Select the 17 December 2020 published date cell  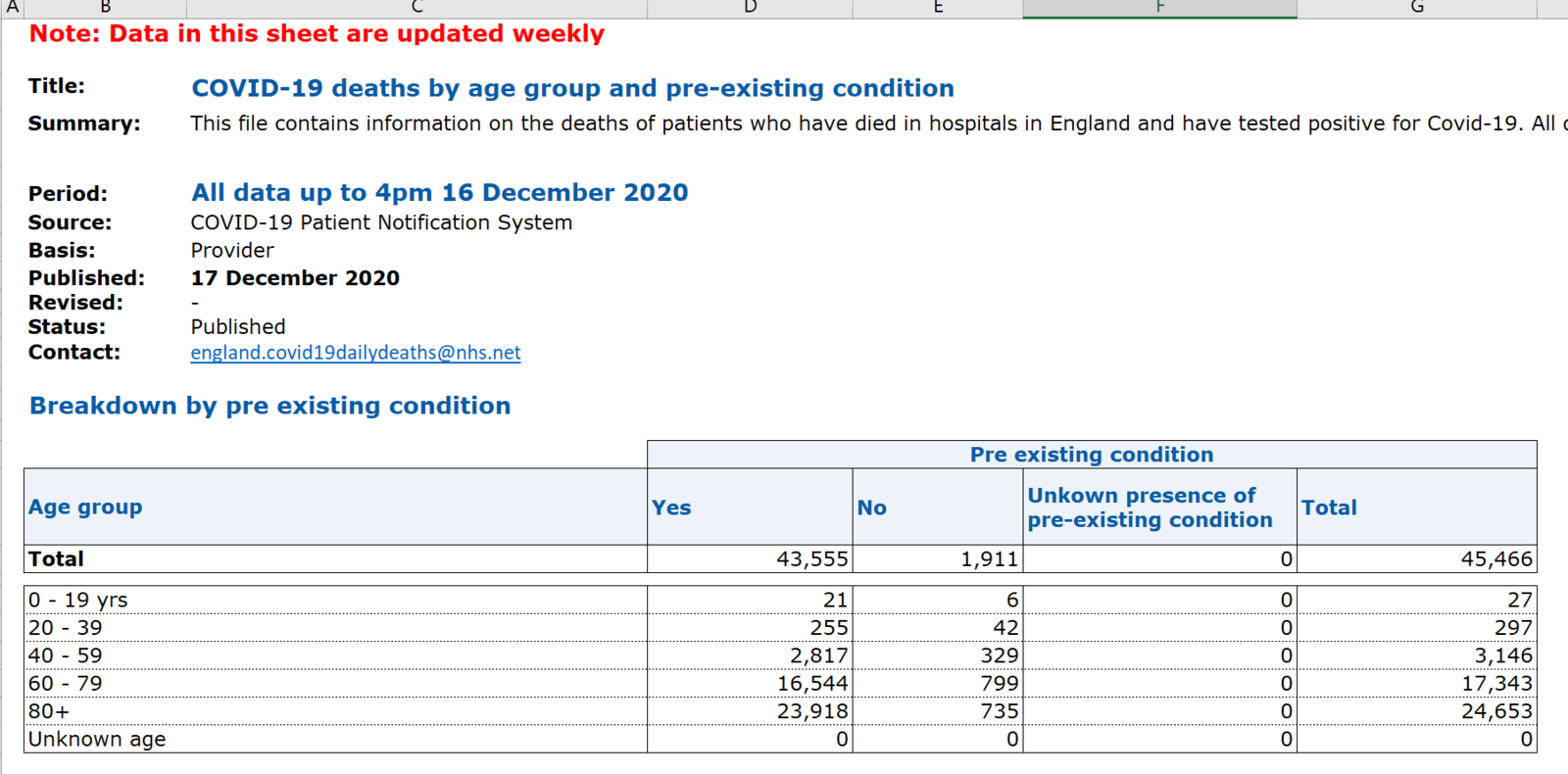(295, 278)
